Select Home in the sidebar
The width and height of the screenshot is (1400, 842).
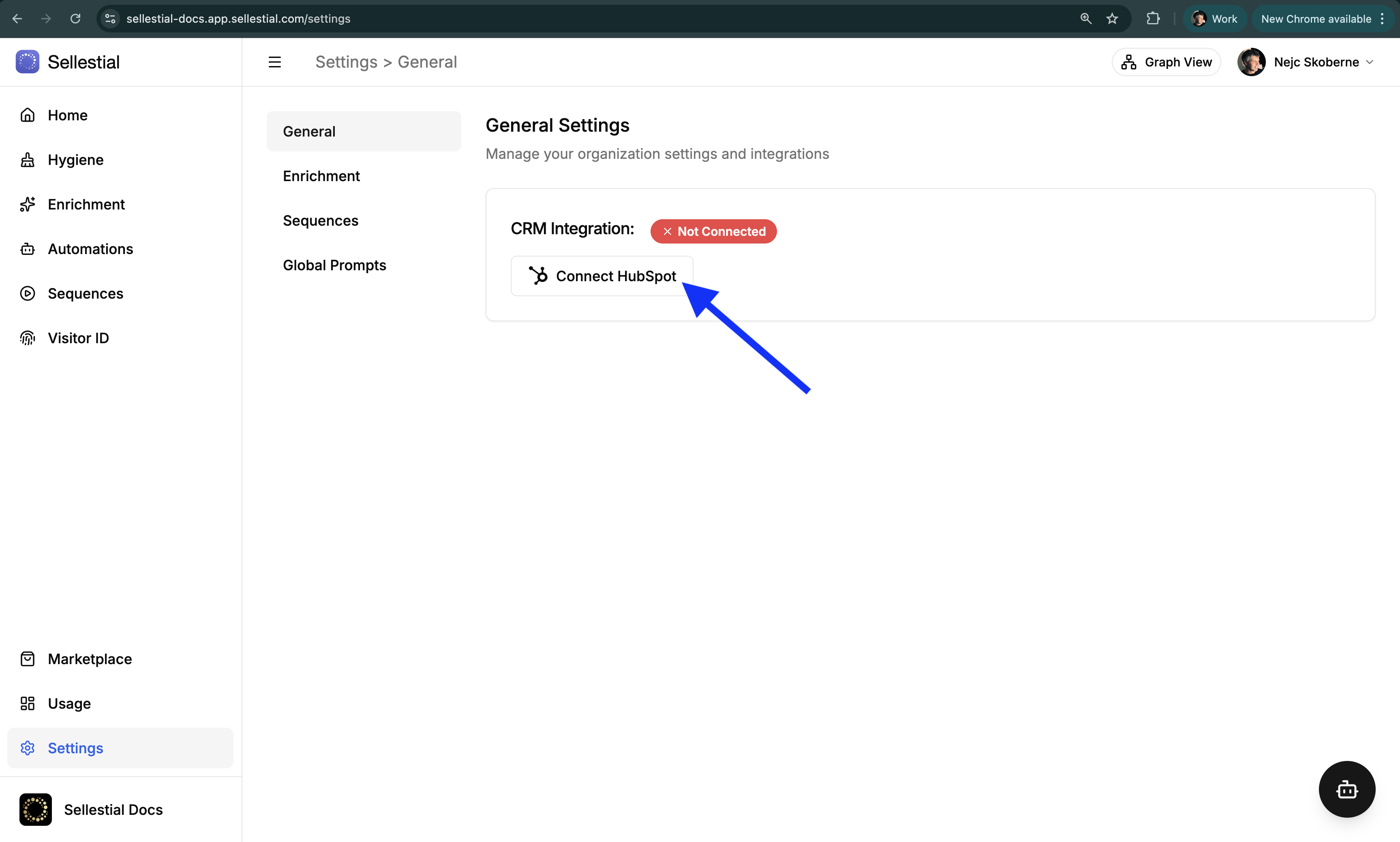coord(67,115)
